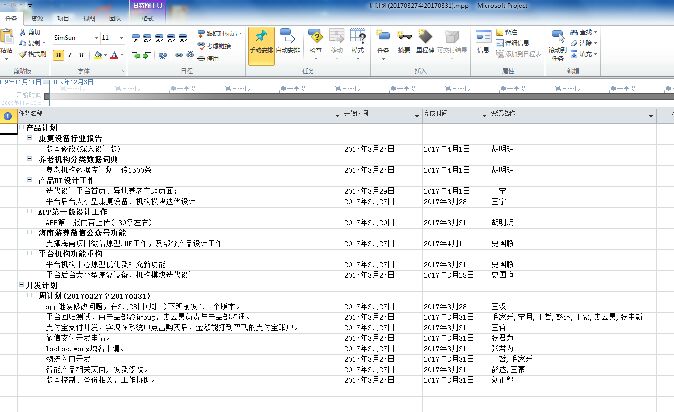This screenshot has height=412, width=674.
Task: Click the Paste clipboard icon
Action: (x=8, y=43)
